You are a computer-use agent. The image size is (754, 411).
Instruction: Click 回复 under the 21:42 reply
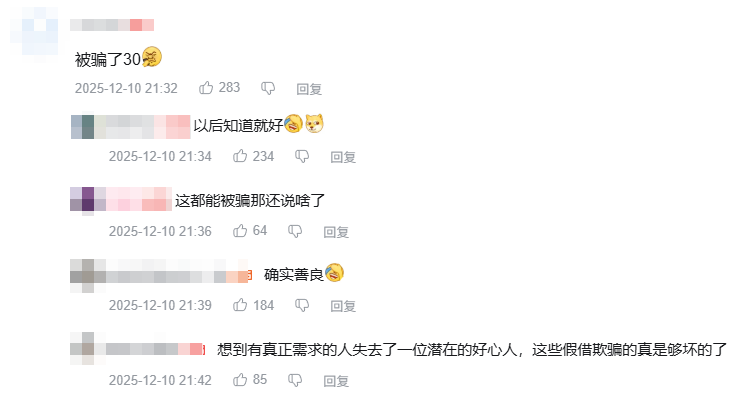[x=336, y=380]
